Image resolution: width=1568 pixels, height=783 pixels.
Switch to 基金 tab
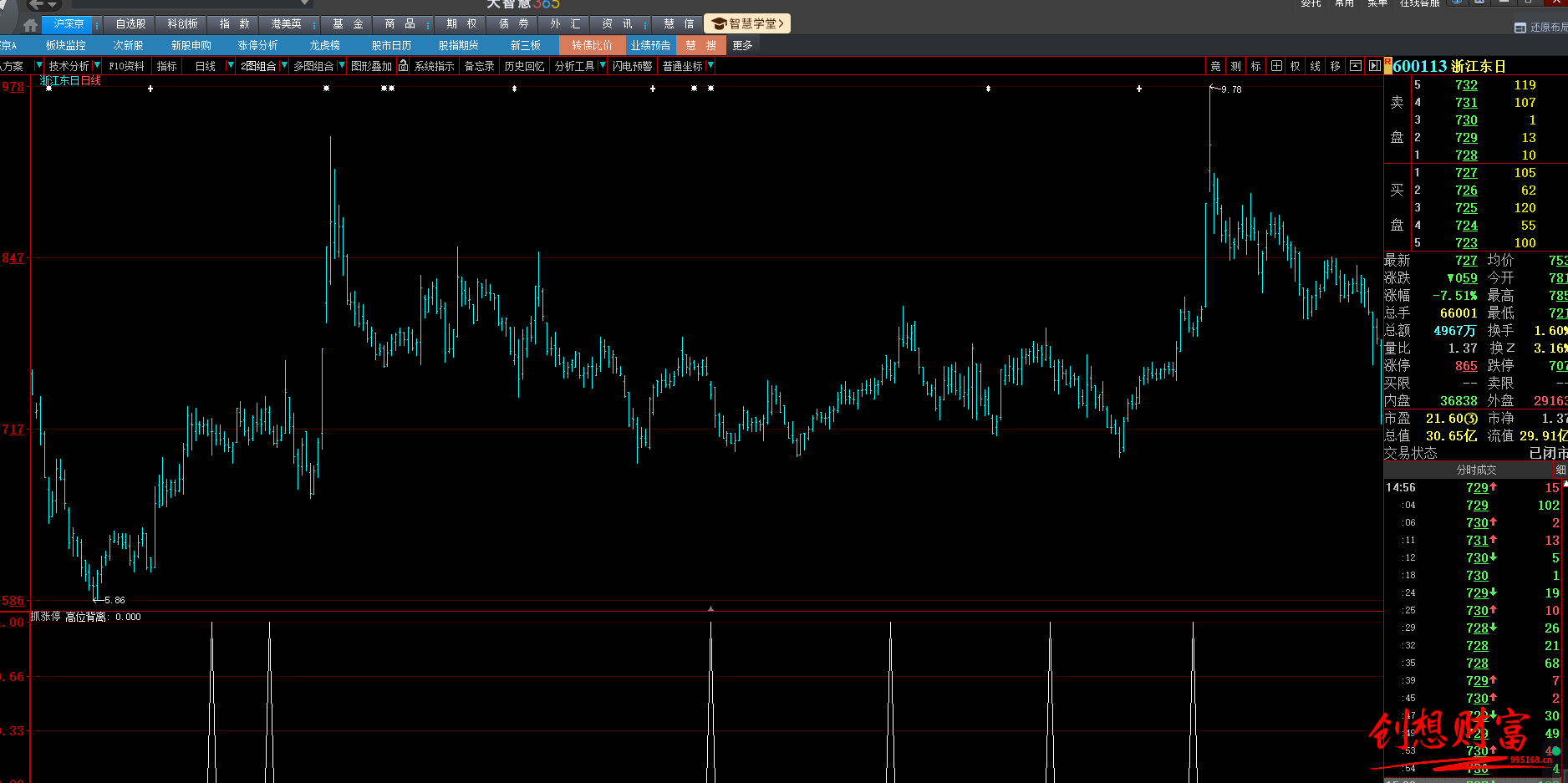coord(348,24)
